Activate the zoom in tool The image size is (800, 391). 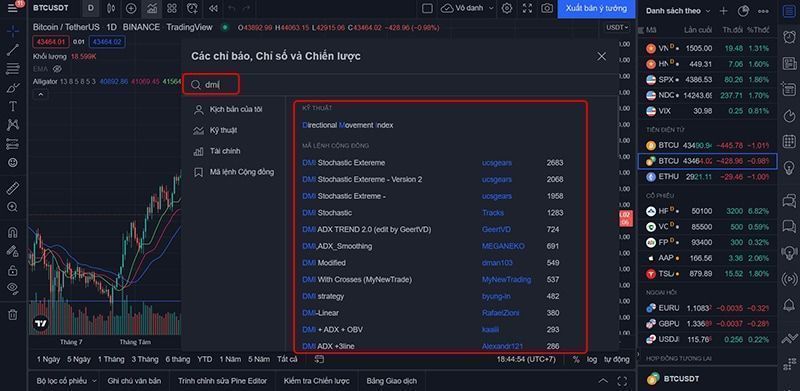13,207
